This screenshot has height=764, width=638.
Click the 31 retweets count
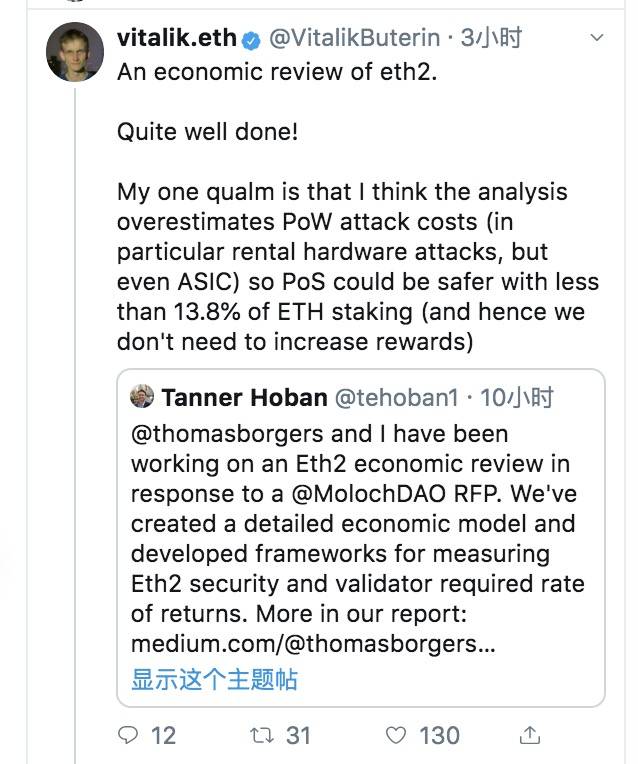(x=298, y=735)
